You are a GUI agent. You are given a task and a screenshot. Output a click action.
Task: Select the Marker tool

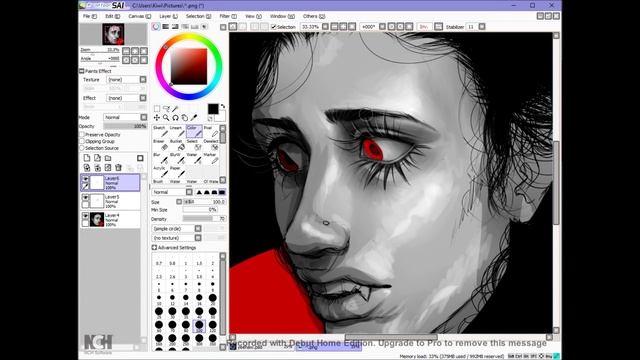tap(211, 158)
